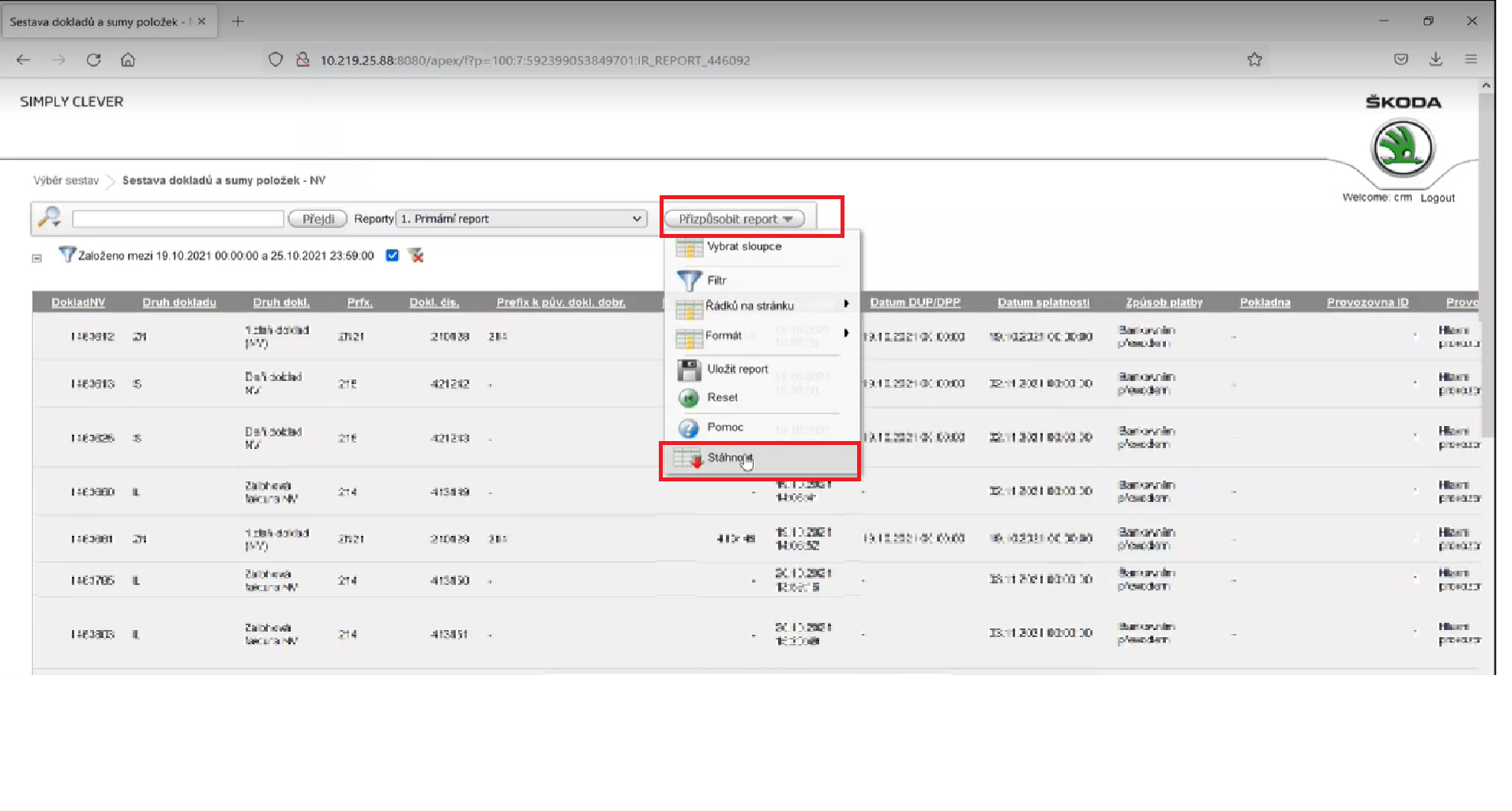1512x811 pixels.
Task: Uncheck the Založeno mezi filter checkbox
Action: coord(392,255)
